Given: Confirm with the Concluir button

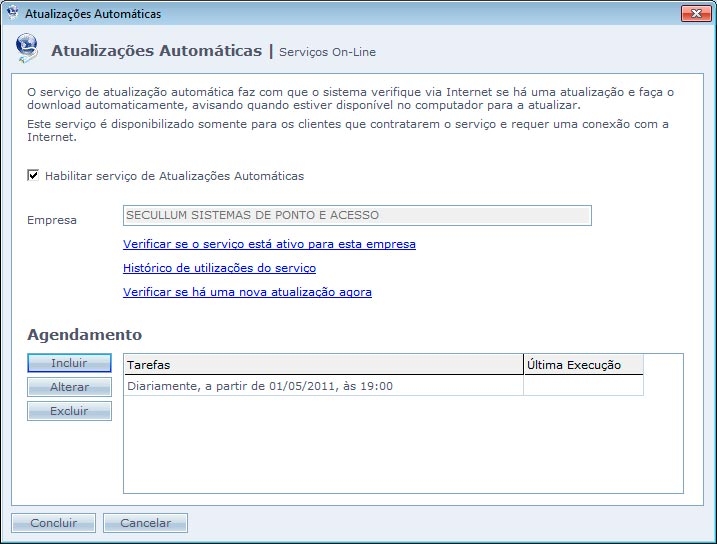Looking at the screenshot, I should [53, 523].
